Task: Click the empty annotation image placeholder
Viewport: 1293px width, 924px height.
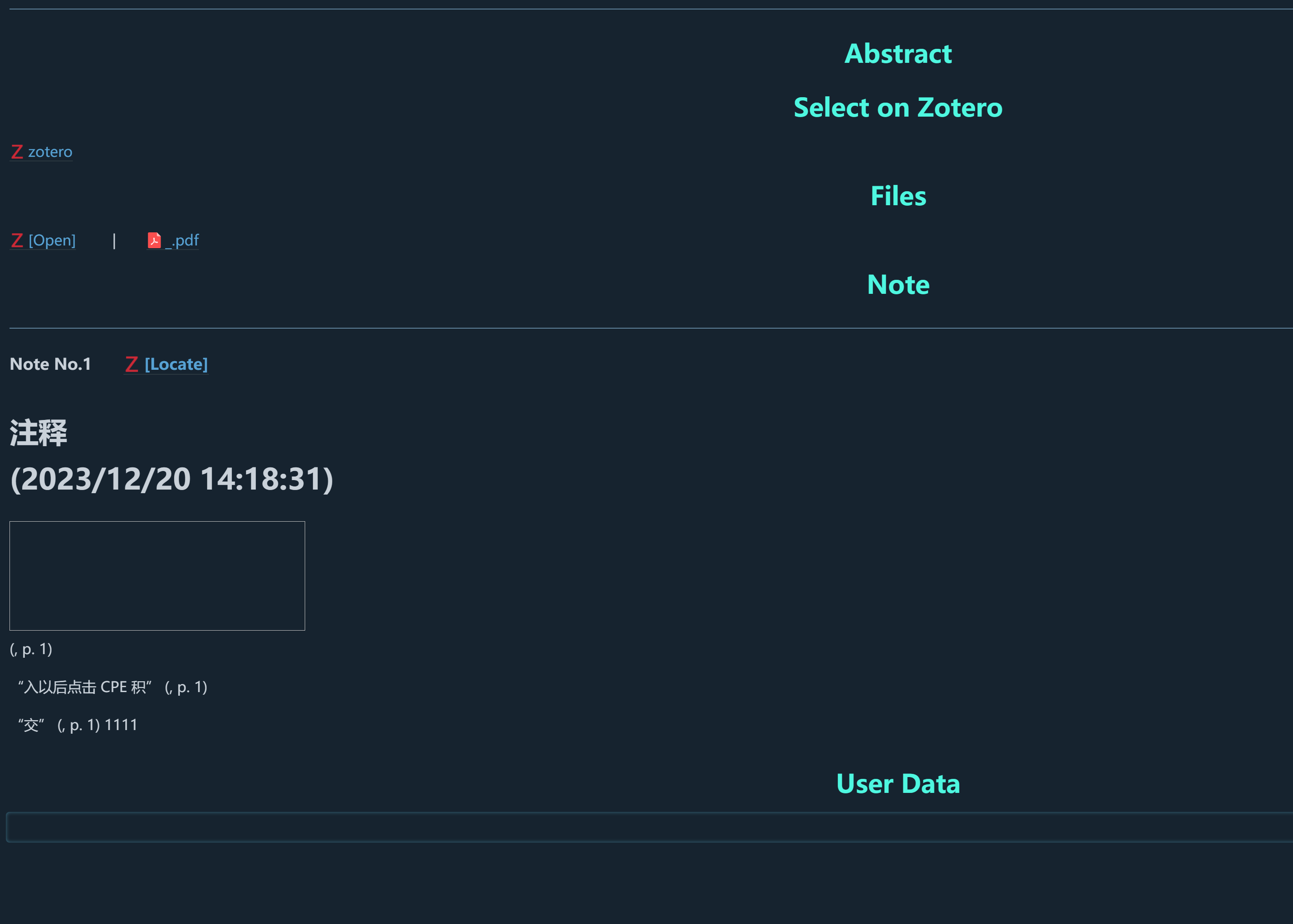Action: click(157, 576)
